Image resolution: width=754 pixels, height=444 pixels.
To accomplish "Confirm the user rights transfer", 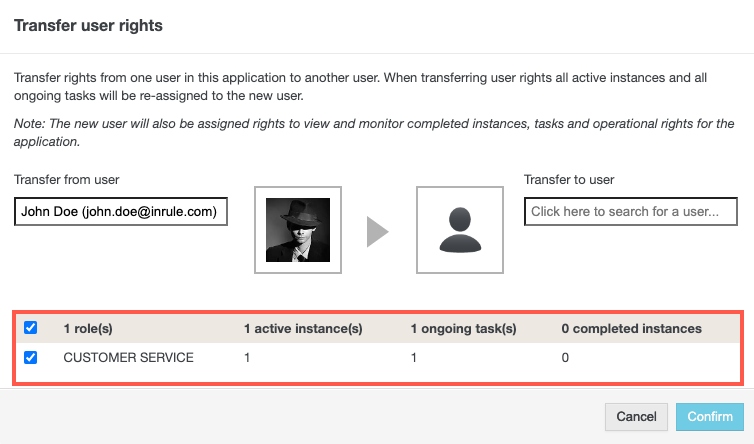I will pos(710,416).
